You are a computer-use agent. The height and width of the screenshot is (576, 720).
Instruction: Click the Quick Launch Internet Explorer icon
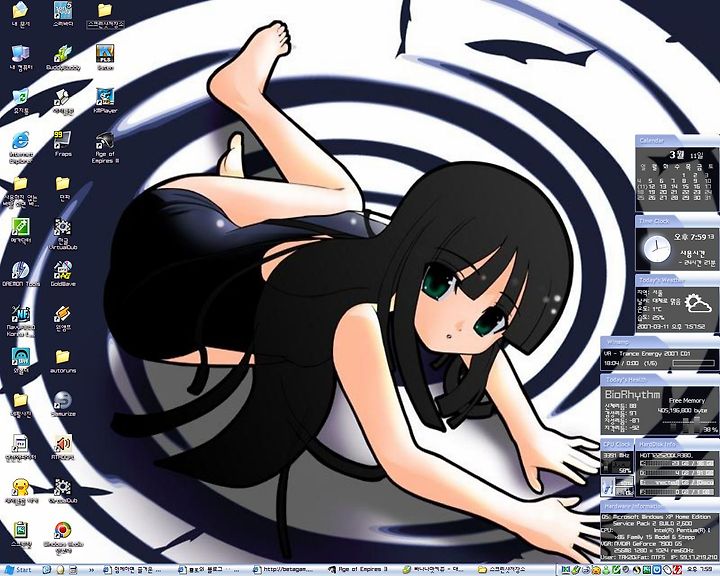pyautogui.click(x=47, y=570)
